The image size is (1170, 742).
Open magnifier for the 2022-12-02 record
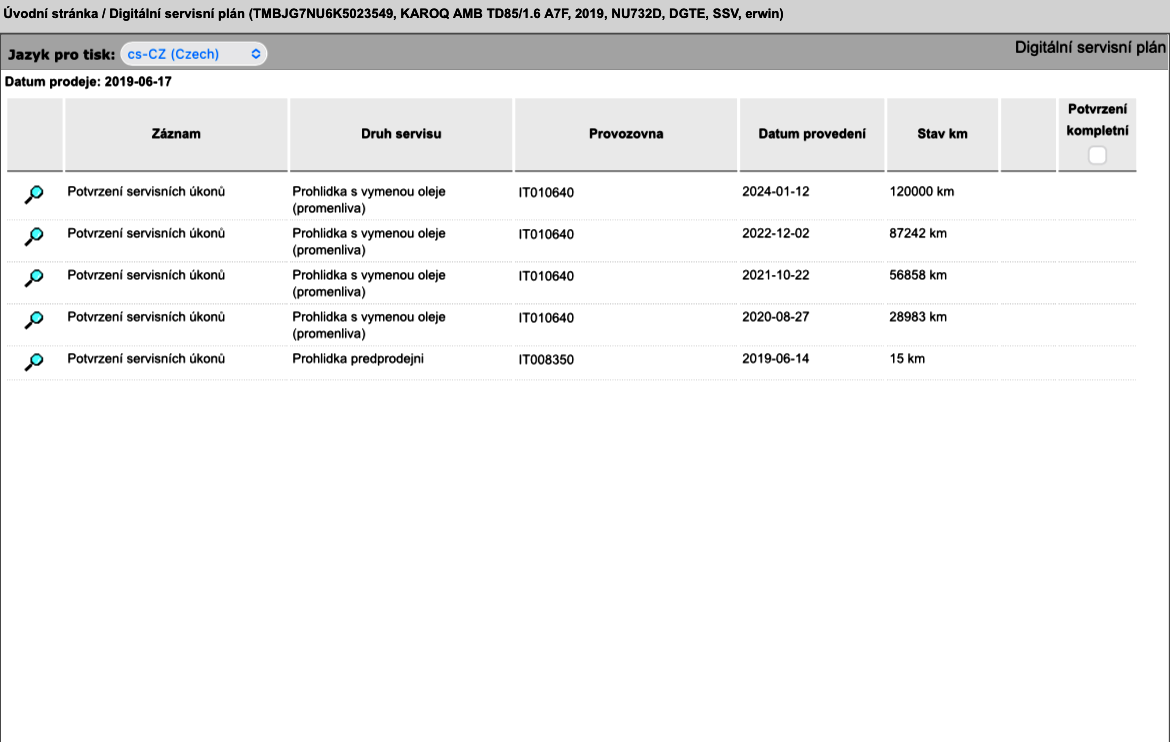click(x=34, y=236)
